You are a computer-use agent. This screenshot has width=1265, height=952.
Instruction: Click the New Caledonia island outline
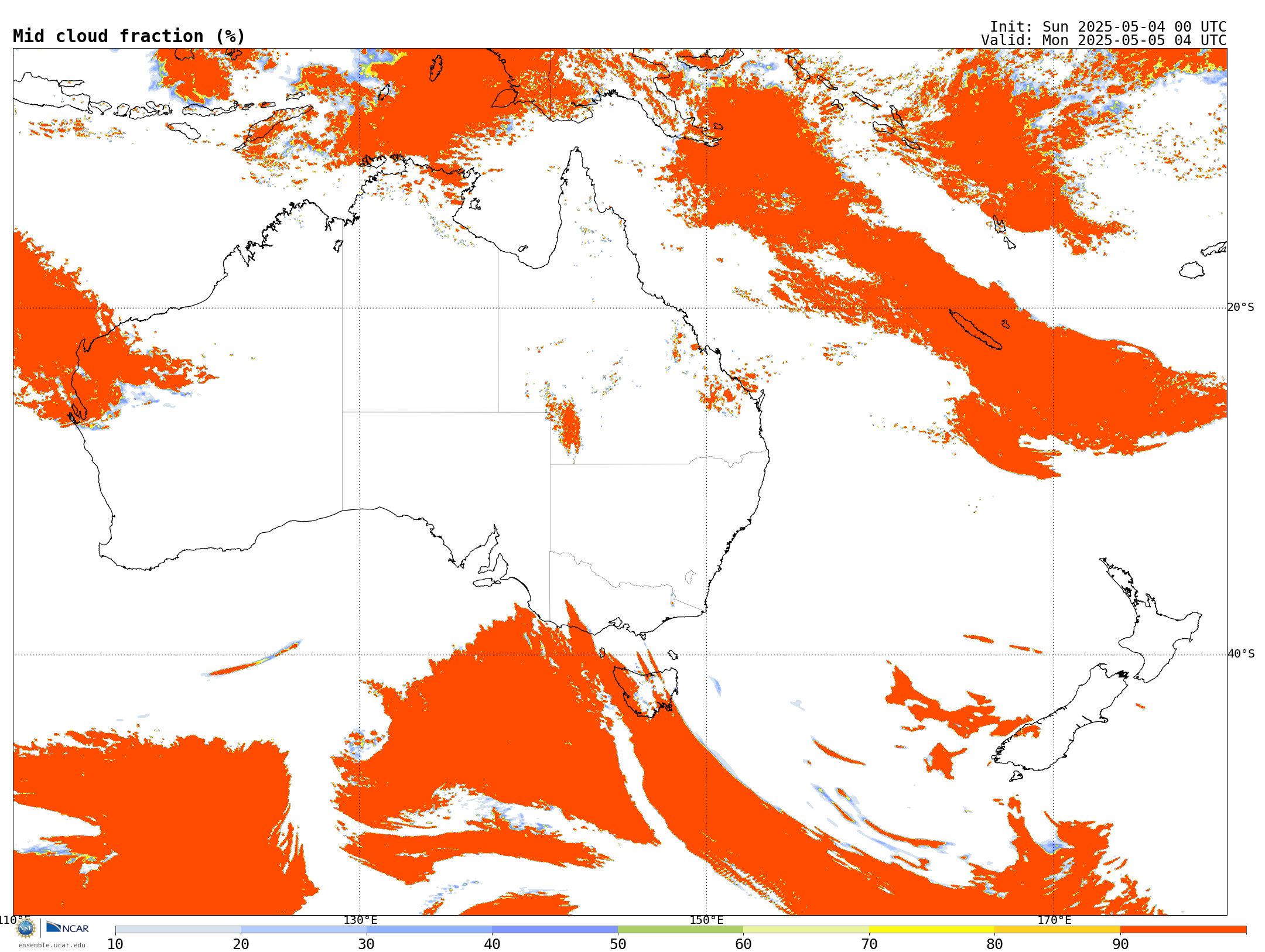point(975,329)
